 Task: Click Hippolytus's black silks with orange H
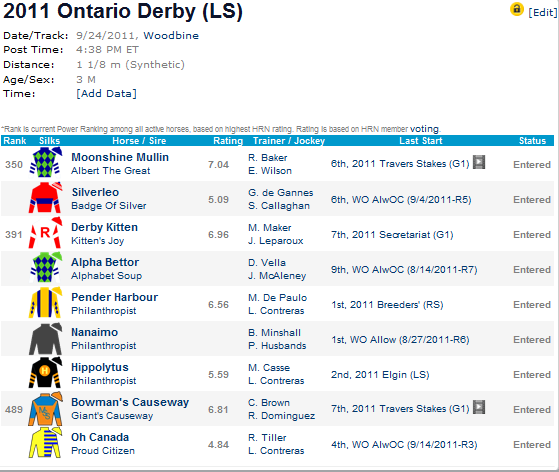(45, 373)
